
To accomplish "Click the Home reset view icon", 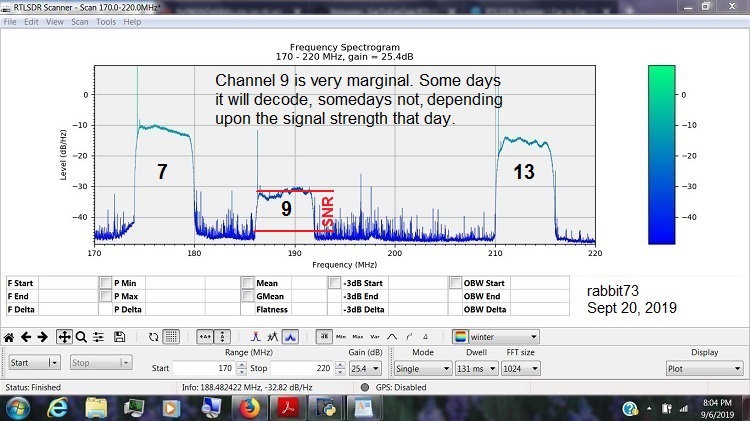I will pos(10,337).
